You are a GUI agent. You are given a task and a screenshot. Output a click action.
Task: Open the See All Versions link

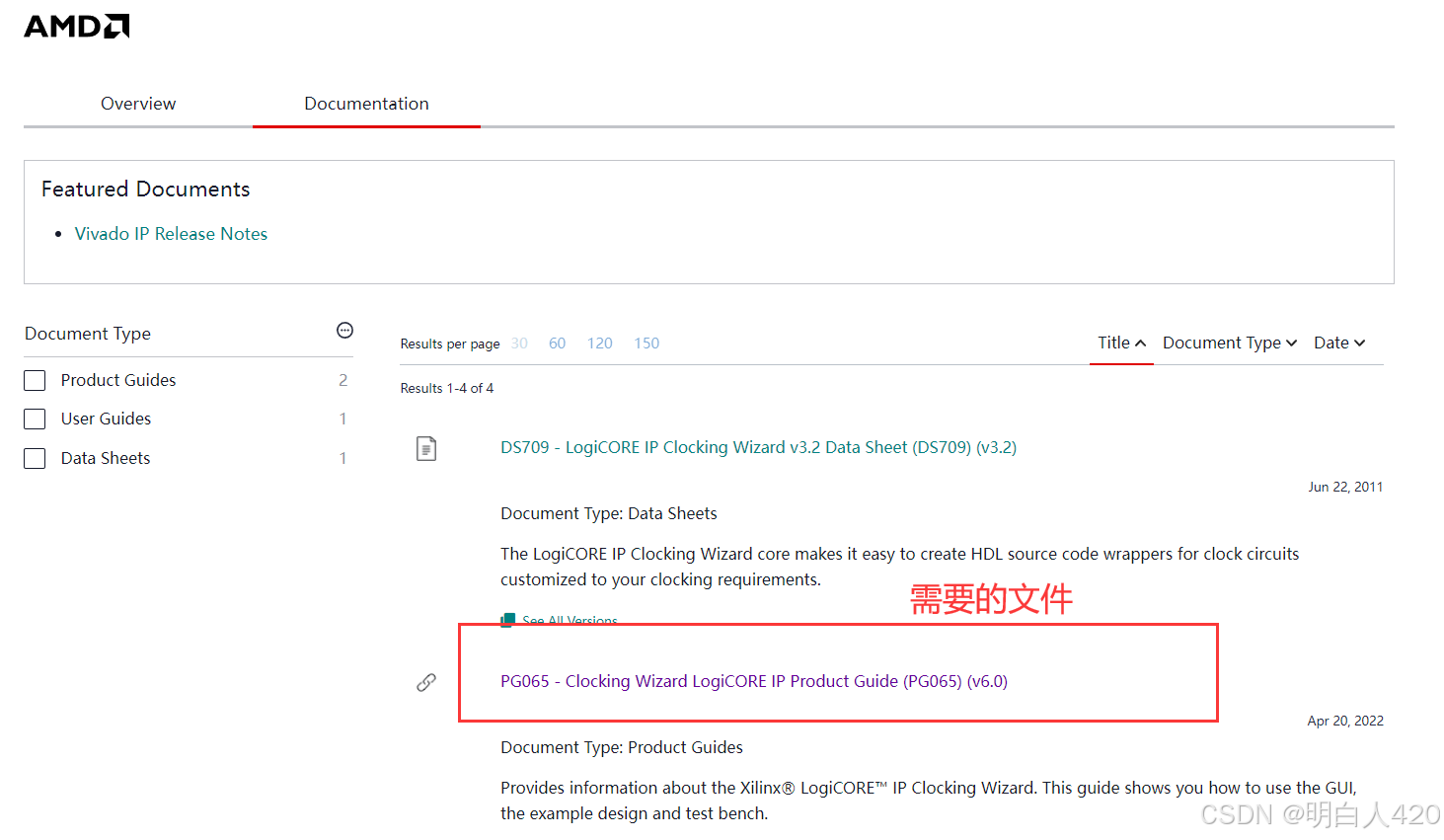(x=570, y=620)
